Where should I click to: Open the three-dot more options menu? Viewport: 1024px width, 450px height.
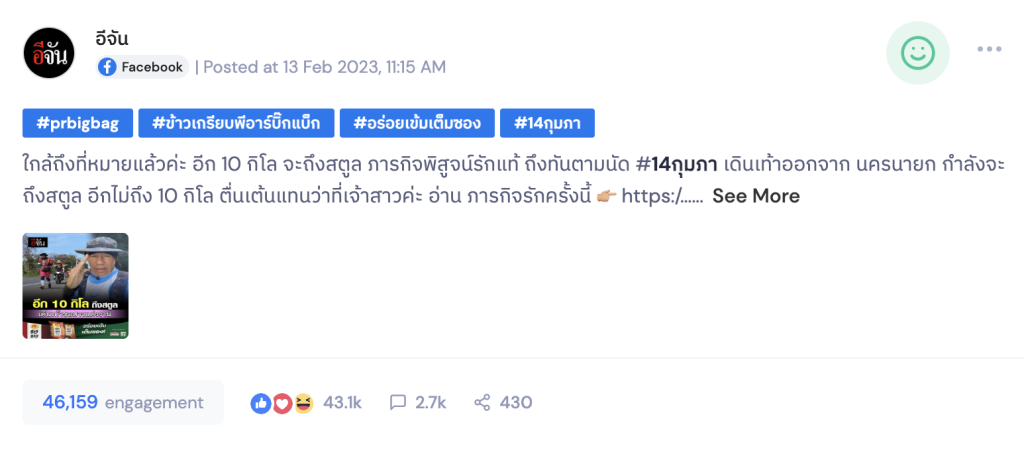click(x=989, y=50)
